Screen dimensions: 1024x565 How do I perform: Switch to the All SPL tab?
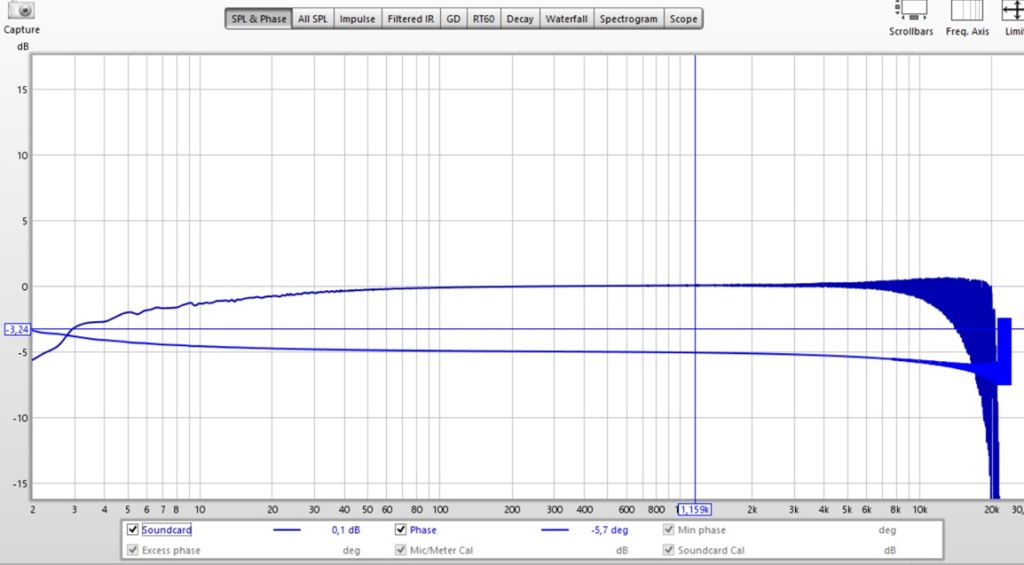[x=313, y=19]
